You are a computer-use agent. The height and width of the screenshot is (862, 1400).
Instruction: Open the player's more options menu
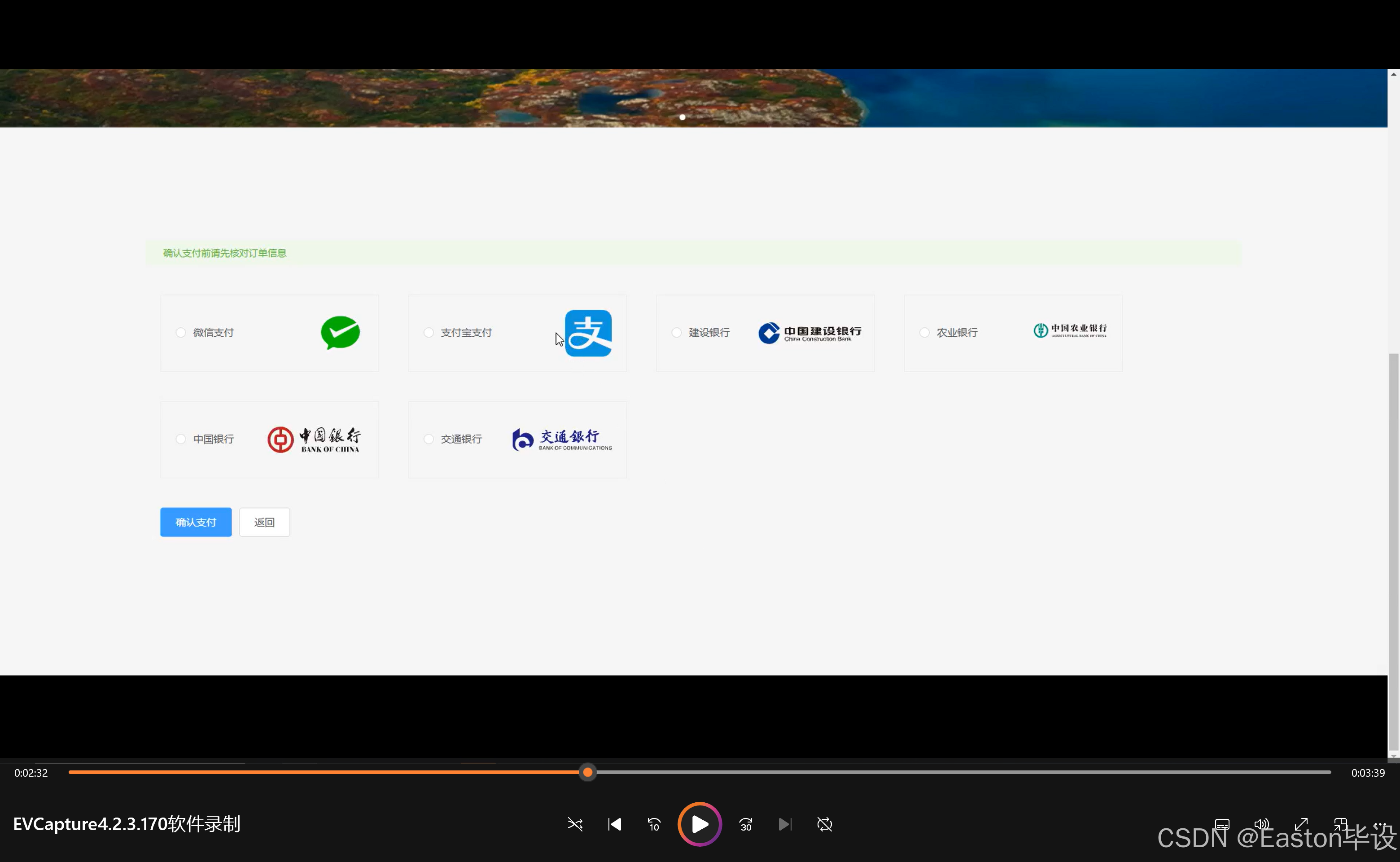click(x=1379, y=824)
